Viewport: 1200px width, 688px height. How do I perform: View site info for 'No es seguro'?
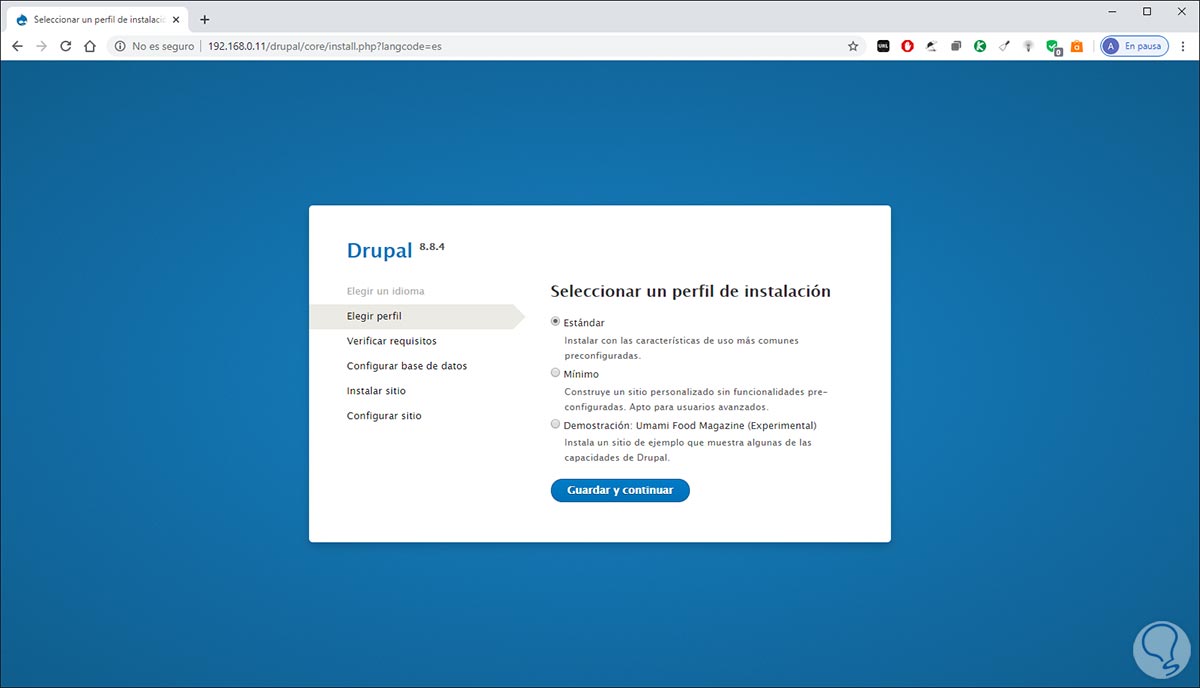coord(153,46)
